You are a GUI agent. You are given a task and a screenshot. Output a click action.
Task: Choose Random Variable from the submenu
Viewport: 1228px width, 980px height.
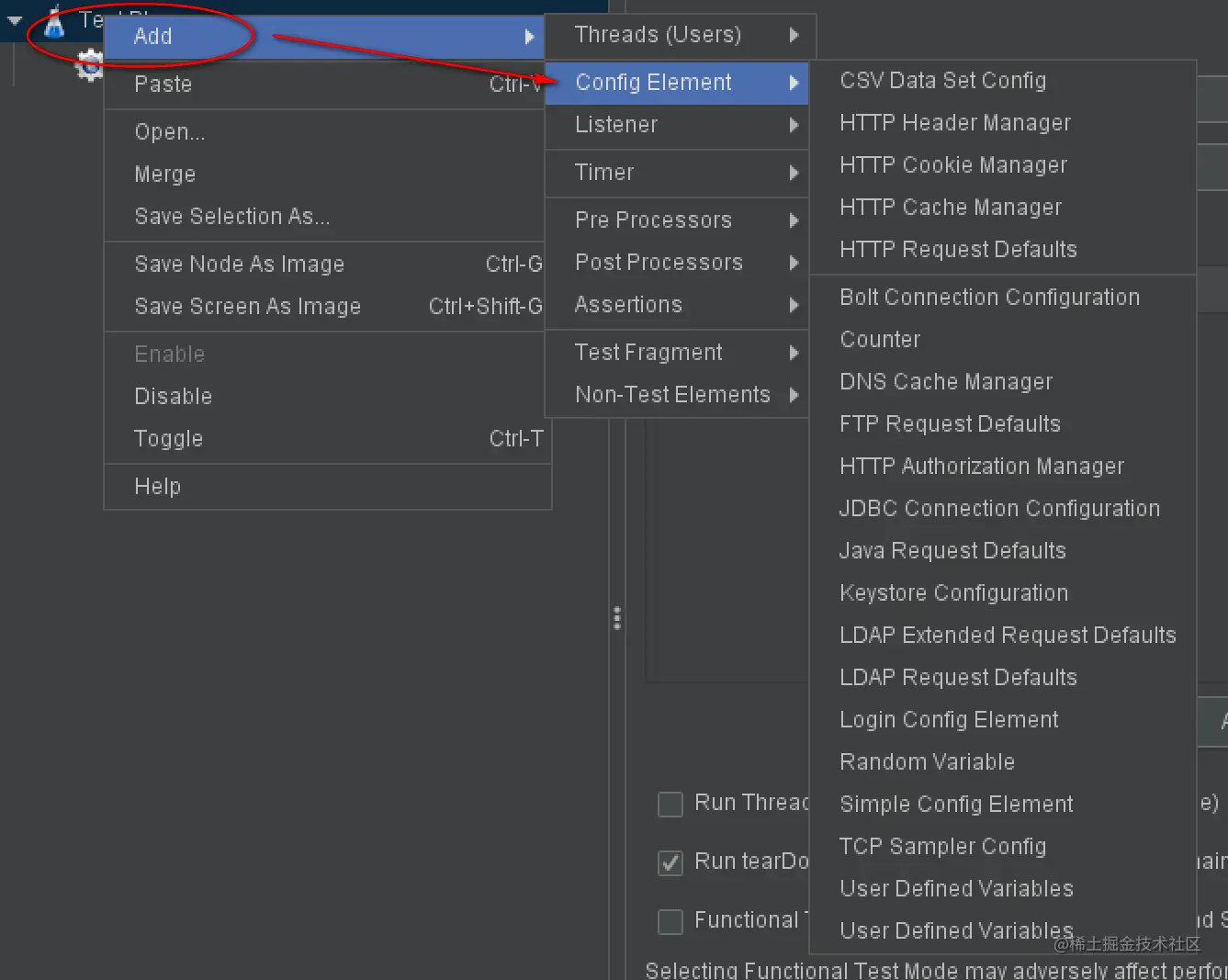pos(927,762)
